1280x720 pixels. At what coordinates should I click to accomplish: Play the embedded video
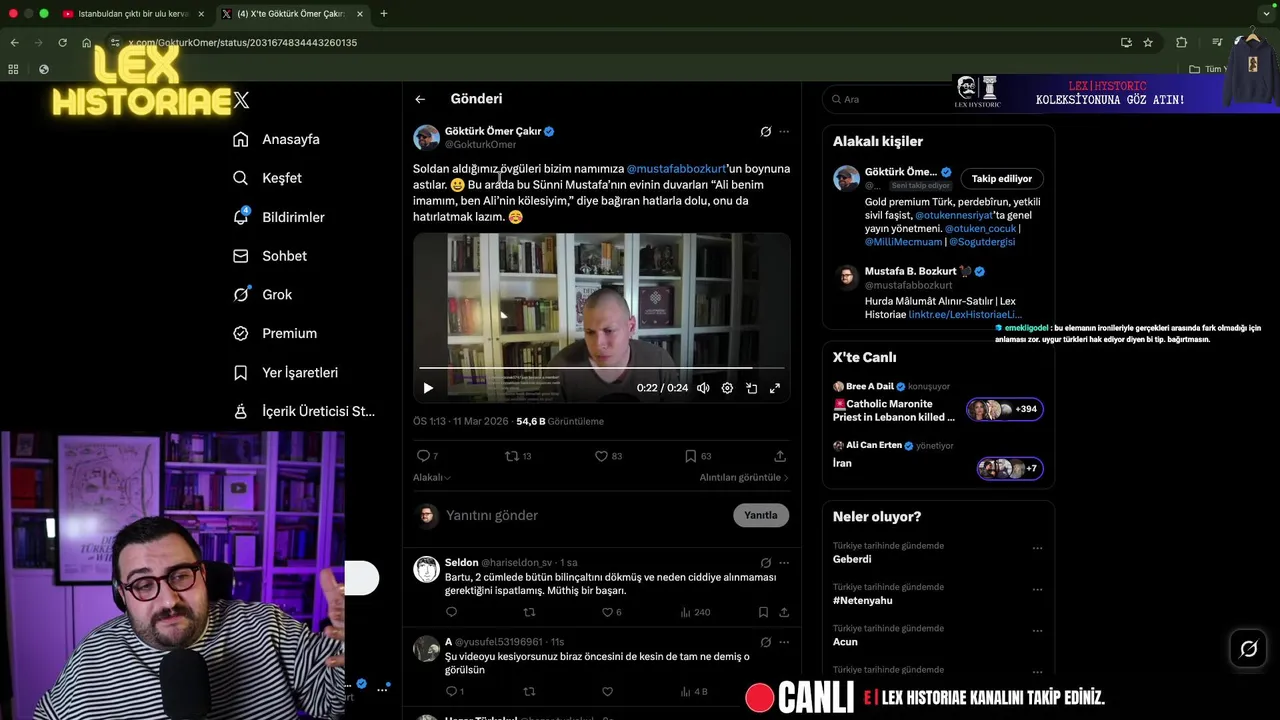[428, 388]
